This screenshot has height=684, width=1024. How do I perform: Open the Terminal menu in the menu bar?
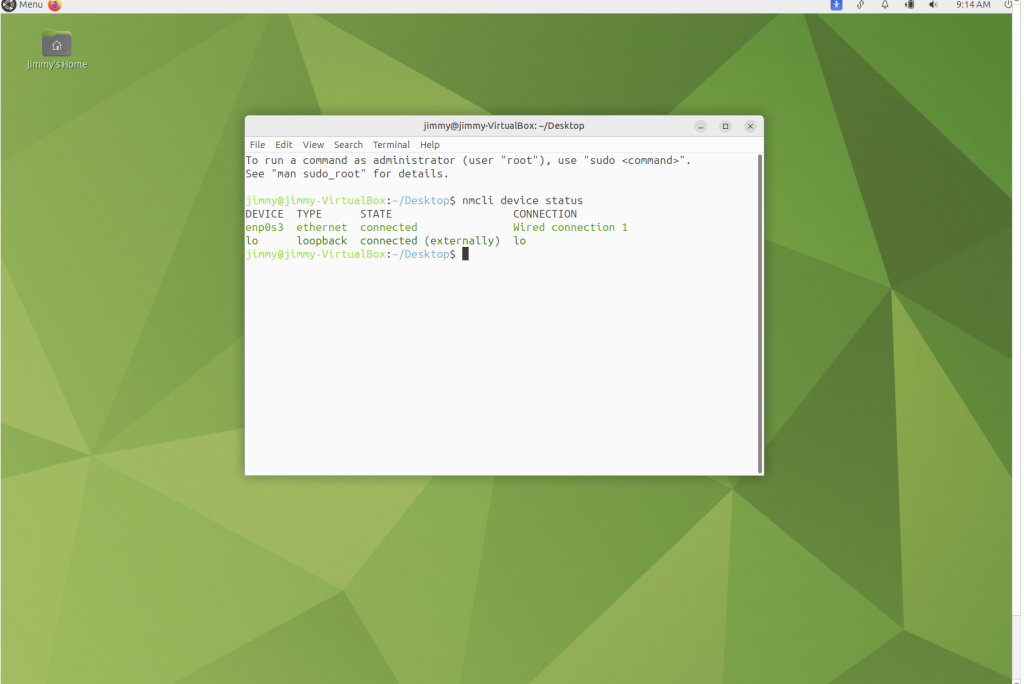tap(391, 144)
